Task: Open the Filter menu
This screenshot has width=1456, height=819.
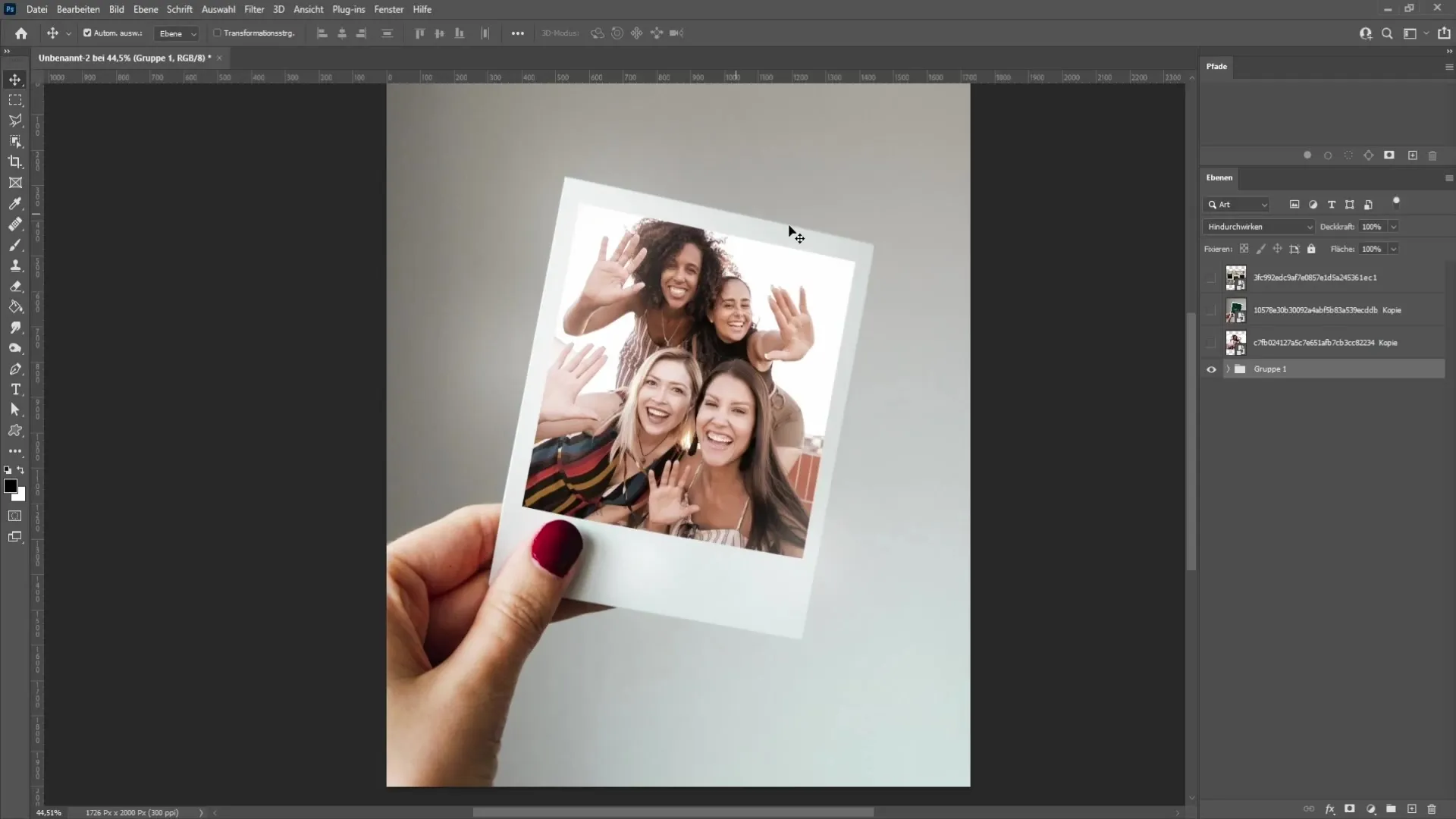Action: [x=254, y=9]
